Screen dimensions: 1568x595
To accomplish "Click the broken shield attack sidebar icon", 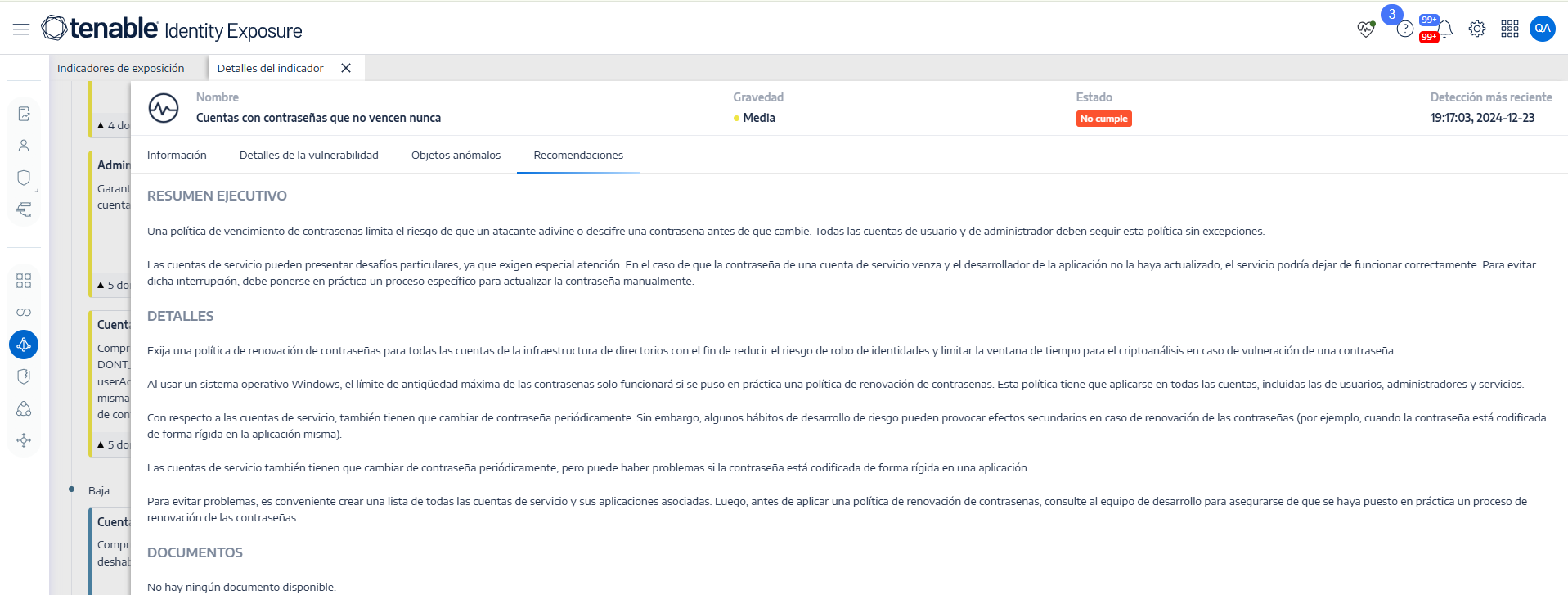I will (x=24, y=376).
